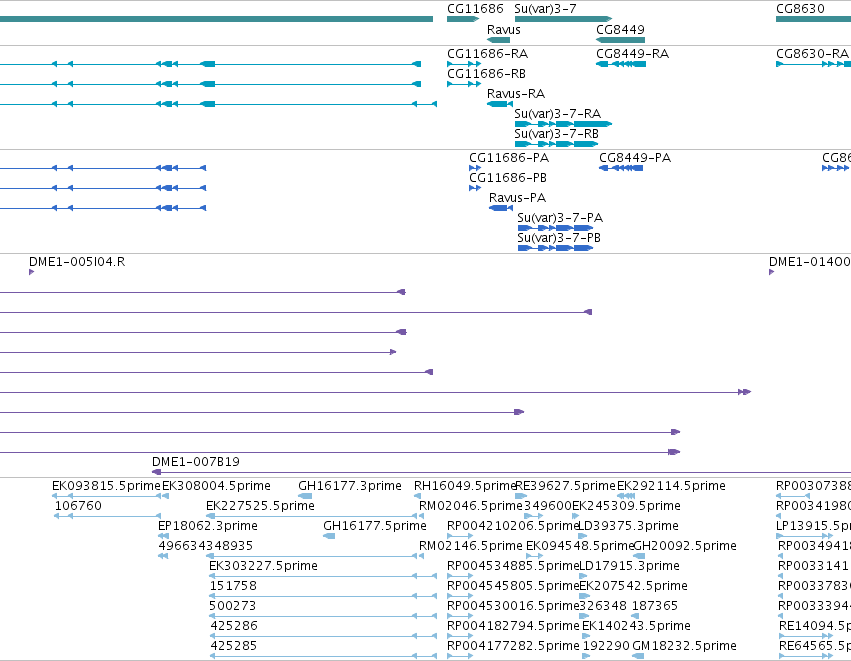Select the Su(var)3-7-PB protein glyph

coord(555,249)
